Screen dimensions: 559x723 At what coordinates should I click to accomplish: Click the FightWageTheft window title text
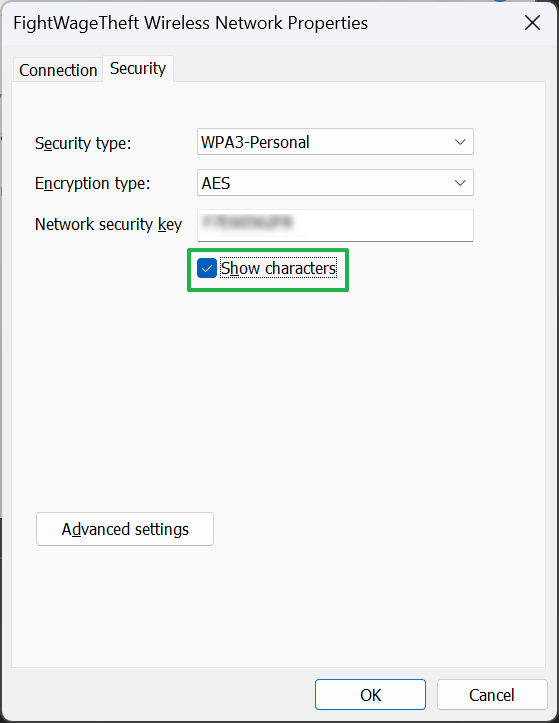[x=190, y=23]
